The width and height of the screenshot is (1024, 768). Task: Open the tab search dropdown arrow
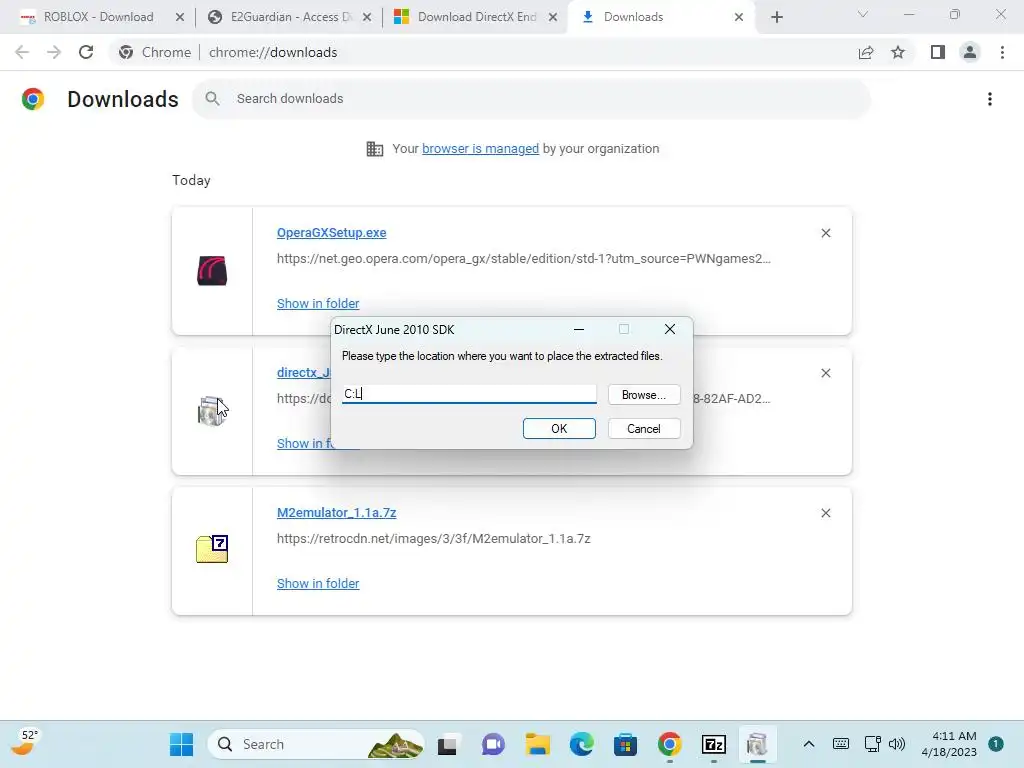pyautogui.click(x=863, y=14)
